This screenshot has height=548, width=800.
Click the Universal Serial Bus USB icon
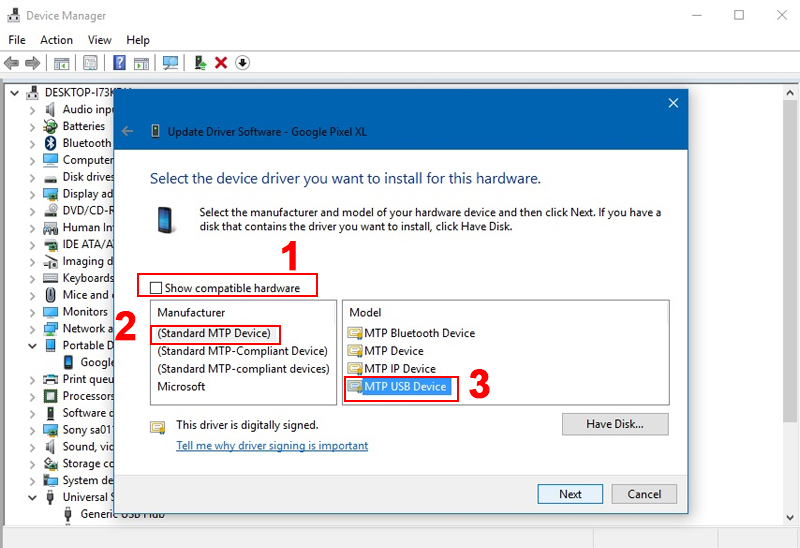(x=50, y=497)
